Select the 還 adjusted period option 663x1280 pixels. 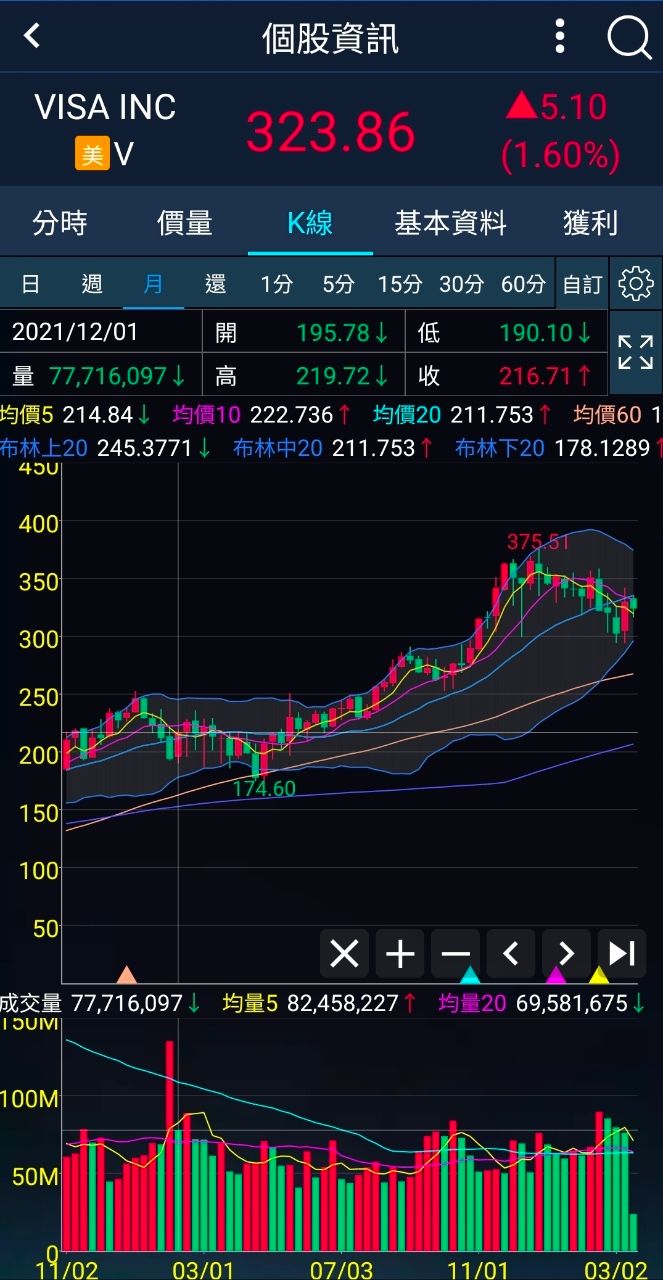[x=215, y=285]
